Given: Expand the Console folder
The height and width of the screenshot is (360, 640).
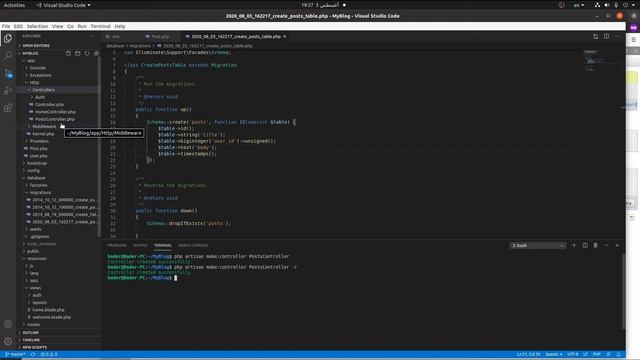Looking at the screenshot, I should point(38,68).
